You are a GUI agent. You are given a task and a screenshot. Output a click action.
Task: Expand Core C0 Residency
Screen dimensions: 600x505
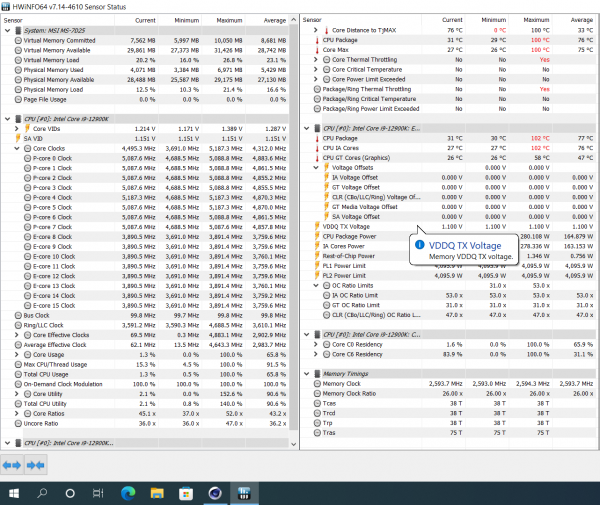click(x=316, y=344)
